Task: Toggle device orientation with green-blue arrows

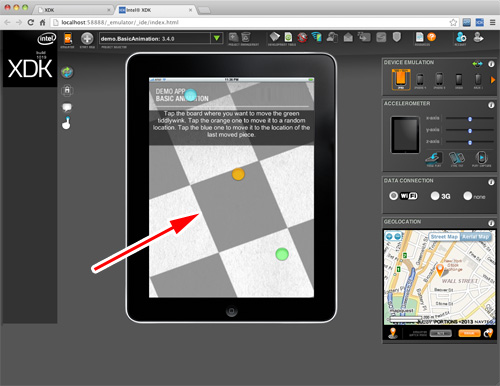Action: coord(477,64)
